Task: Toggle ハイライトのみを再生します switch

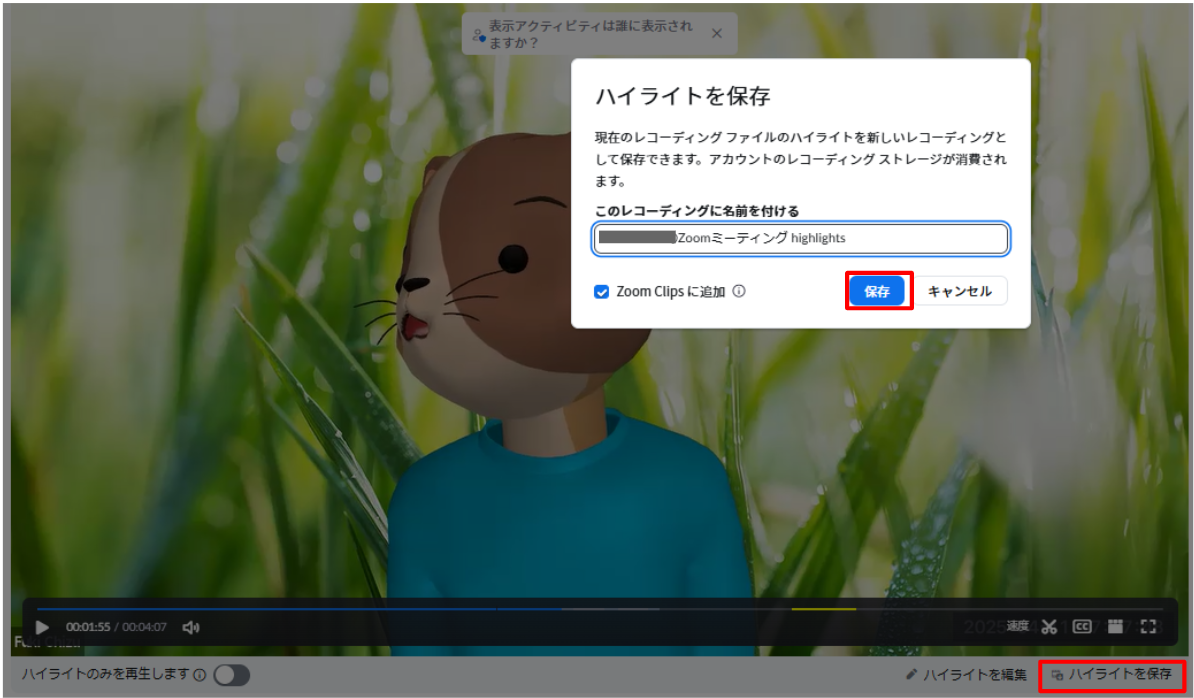Action: pyautogui.click(x=231, y=675)
